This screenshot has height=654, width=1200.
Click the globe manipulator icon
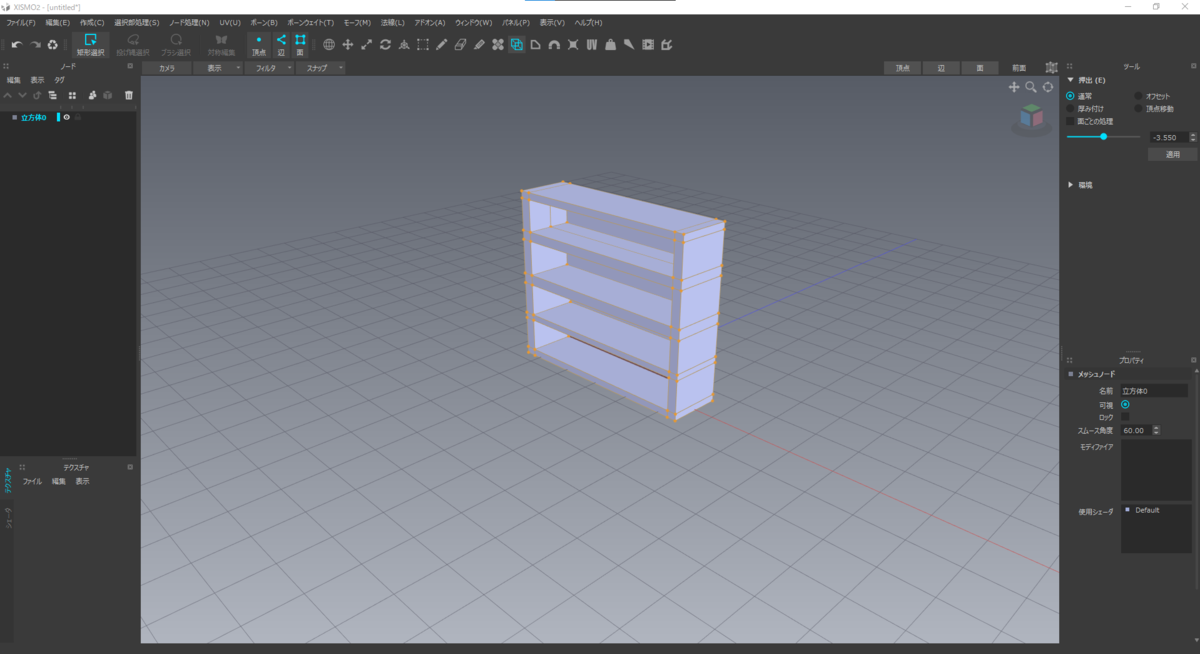coord(329,44)
